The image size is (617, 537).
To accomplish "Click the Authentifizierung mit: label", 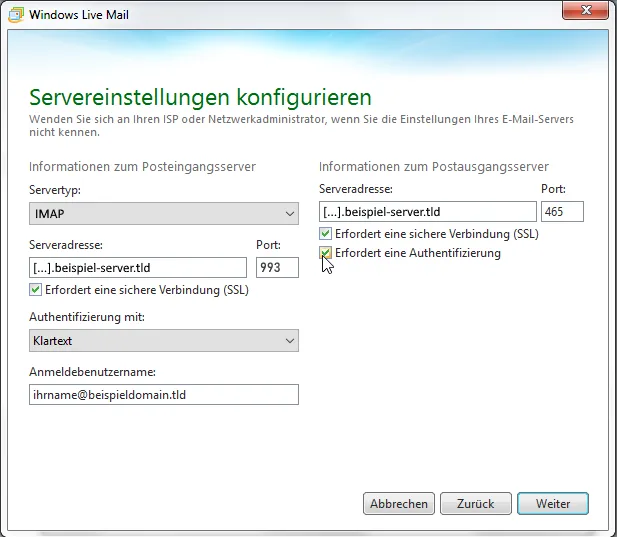I will tap(87, 317).
